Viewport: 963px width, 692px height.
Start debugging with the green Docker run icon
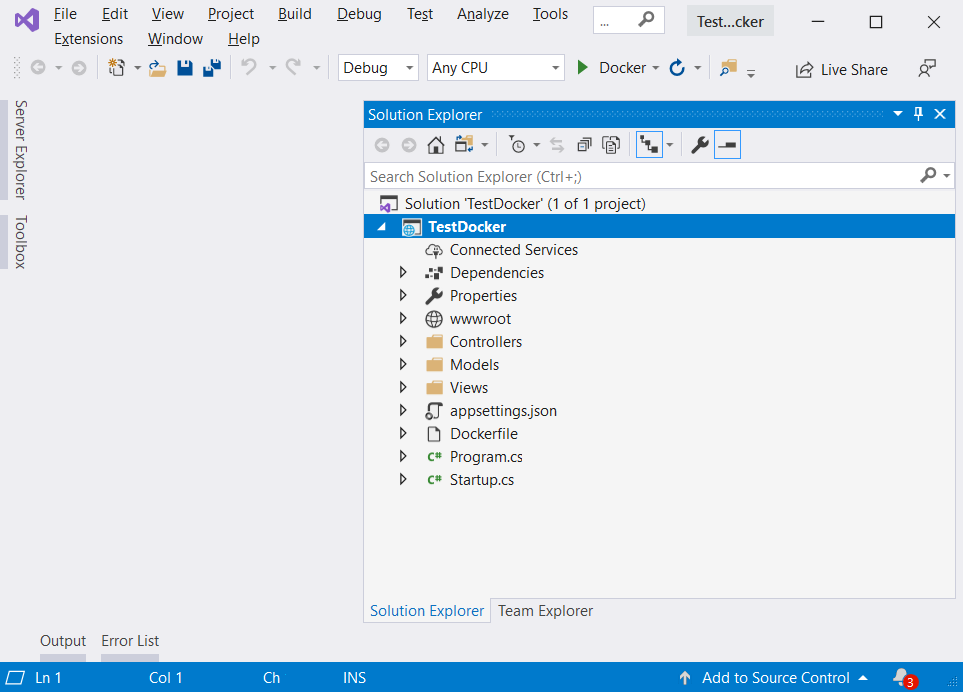pyautogui.click(x=583, y=67)
